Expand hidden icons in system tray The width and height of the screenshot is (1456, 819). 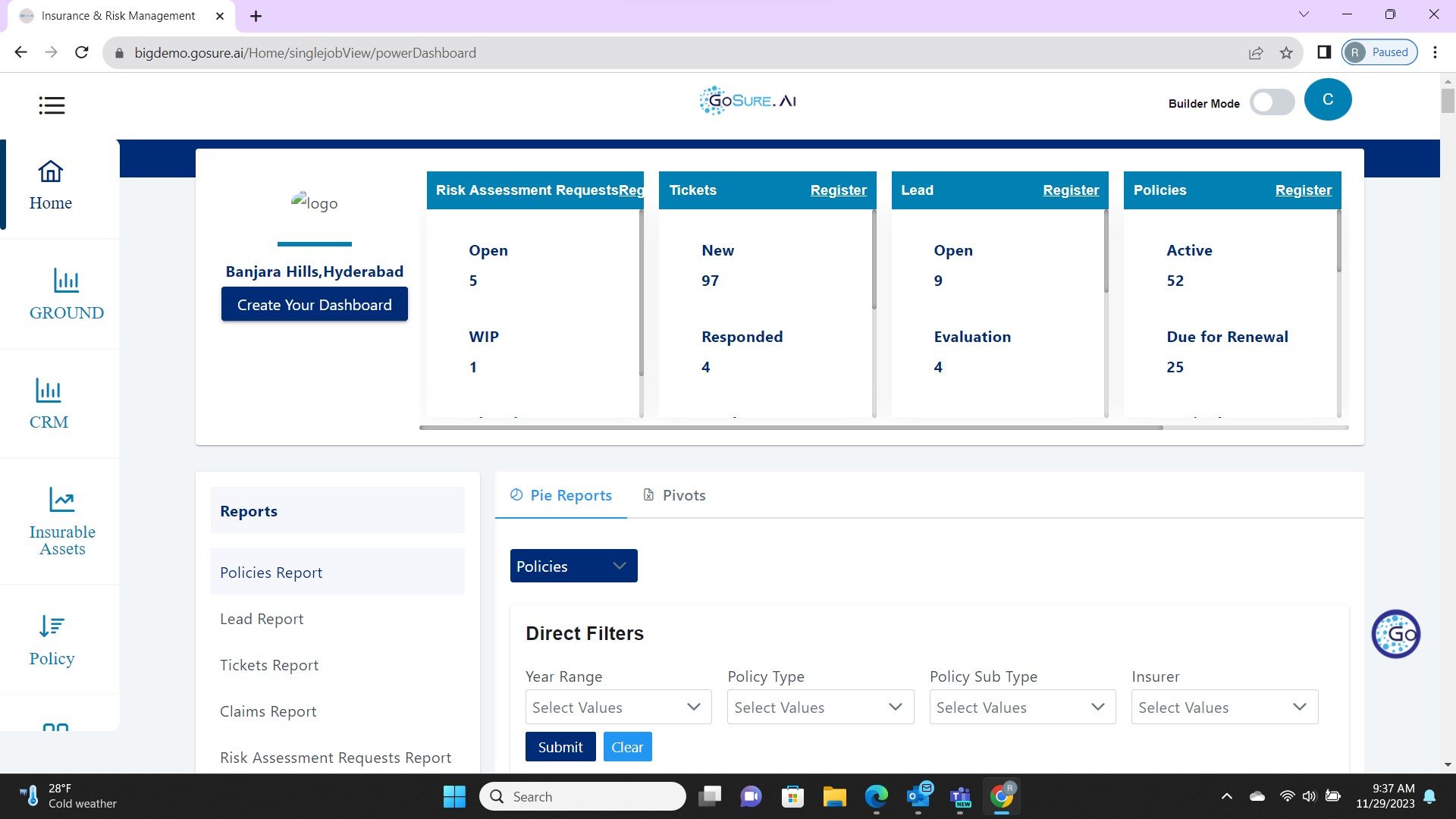click(x=1226, y=796)
